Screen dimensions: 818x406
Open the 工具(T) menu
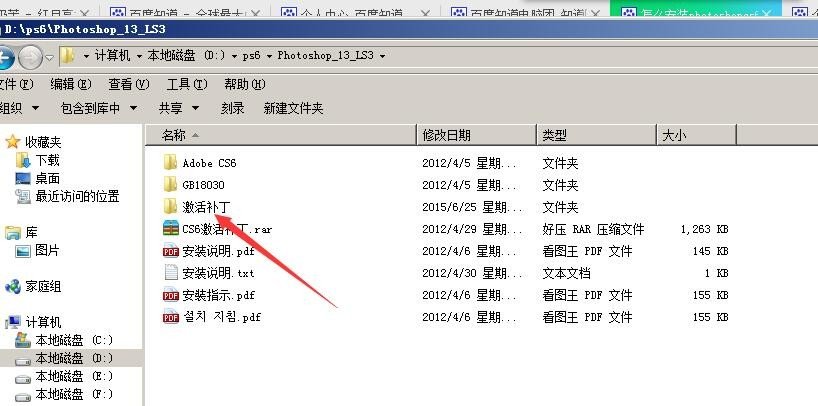tap(187, 84)
